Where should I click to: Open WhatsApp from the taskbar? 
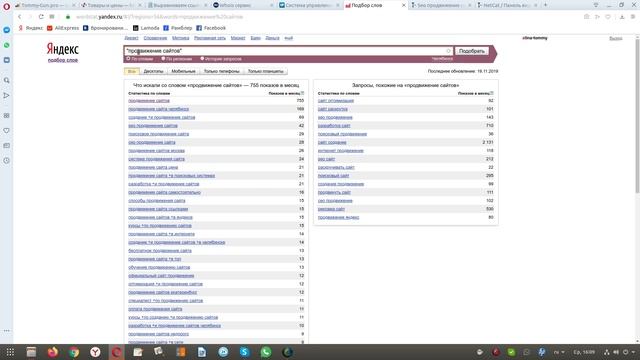tap(266, 352)
